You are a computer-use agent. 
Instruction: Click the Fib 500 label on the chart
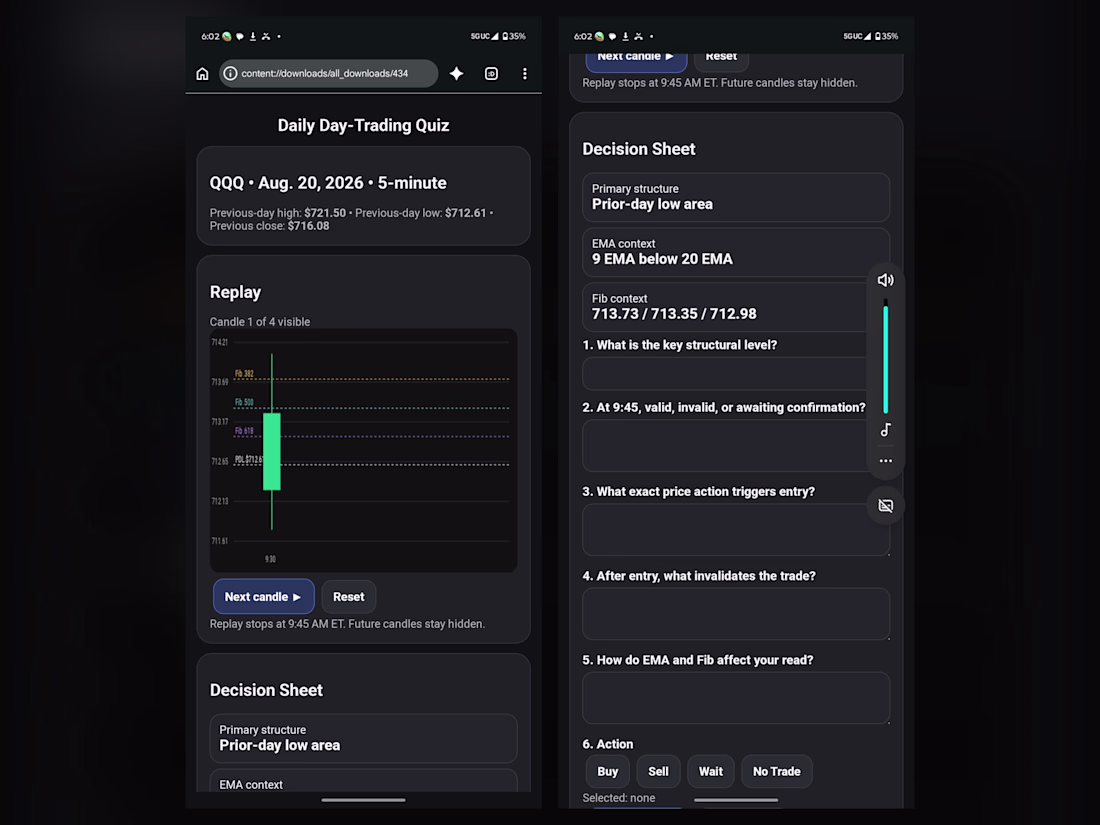244,403
